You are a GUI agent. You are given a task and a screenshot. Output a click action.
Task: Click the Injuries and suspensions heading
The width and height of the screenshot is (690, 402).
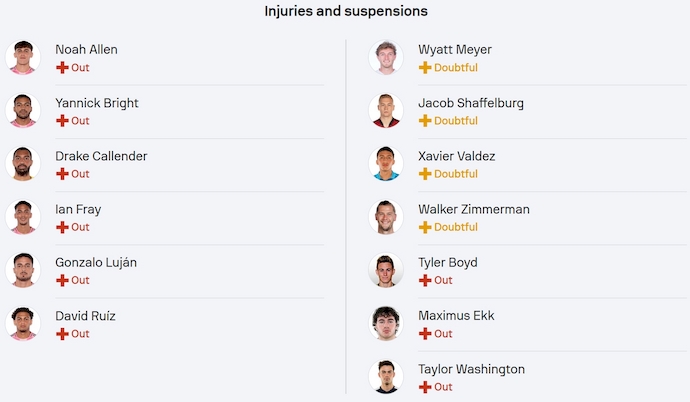[x=346, y=11]
